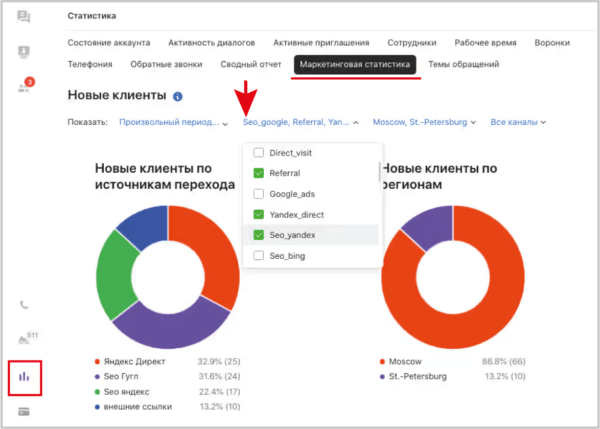Uncheck the Referral checkbox
The image size is (600, 429).
click(x=259, y=173)
